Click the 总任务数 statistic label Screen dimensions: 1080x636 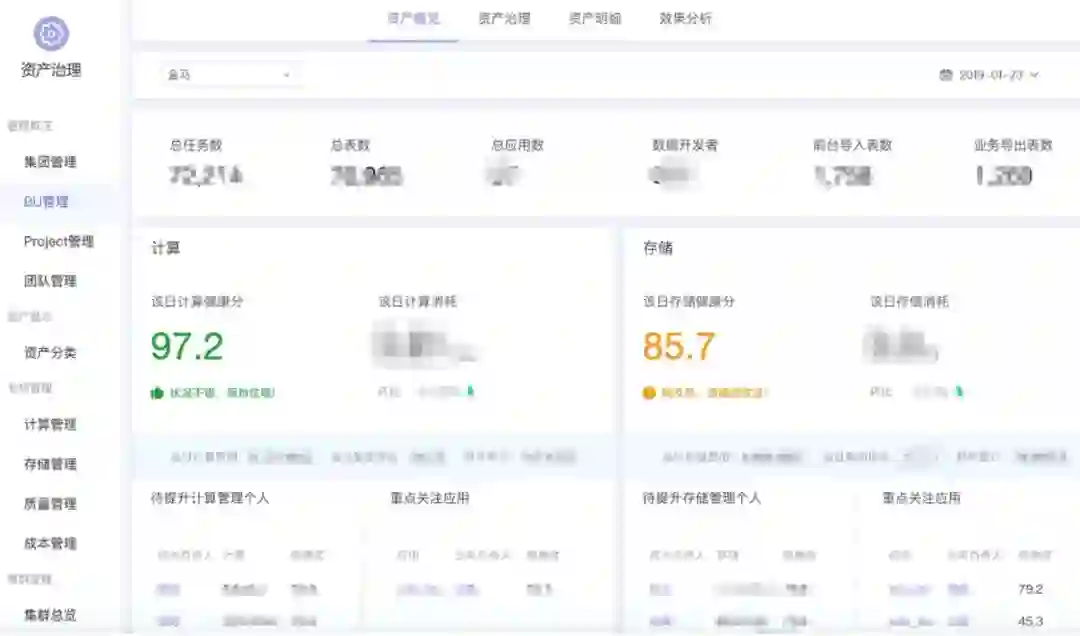click(196, 145)
